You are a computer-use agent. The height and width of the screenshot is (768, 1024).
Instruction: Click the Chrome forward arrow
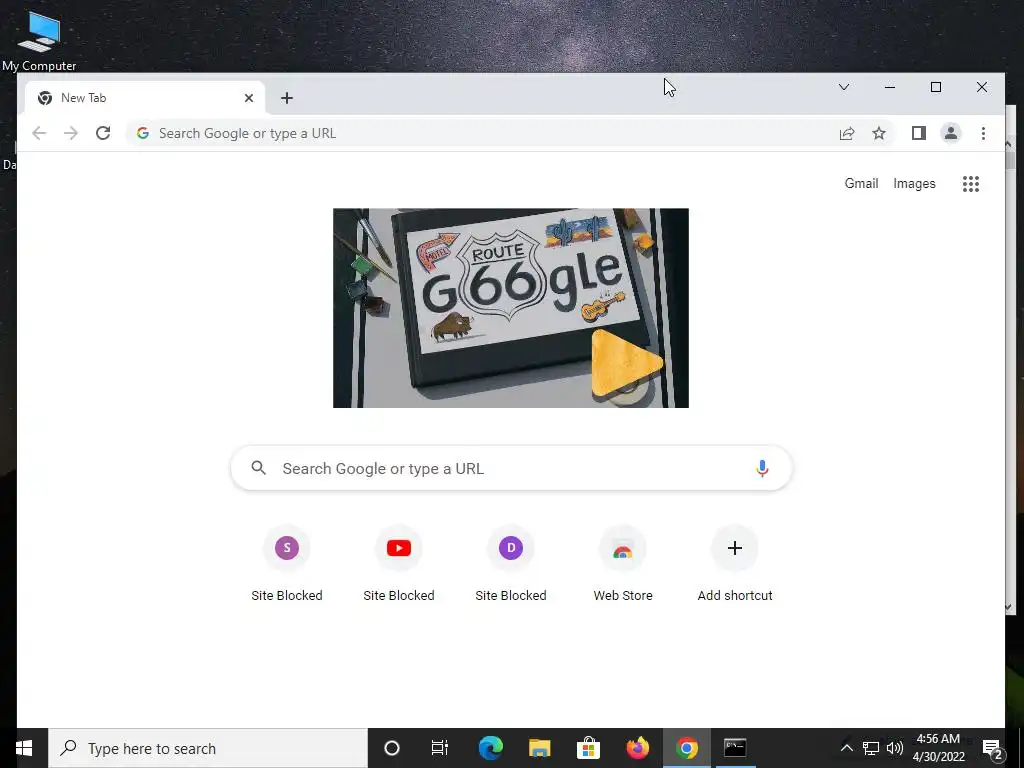[71, 133]
